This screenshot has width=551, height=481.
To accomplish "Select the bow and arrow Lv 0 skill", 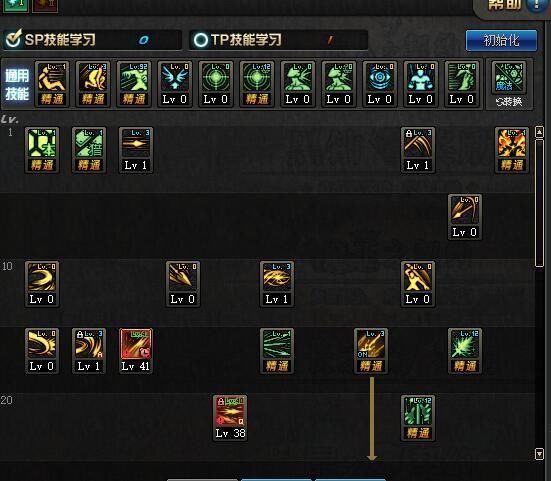I will [x=465, y=217].
